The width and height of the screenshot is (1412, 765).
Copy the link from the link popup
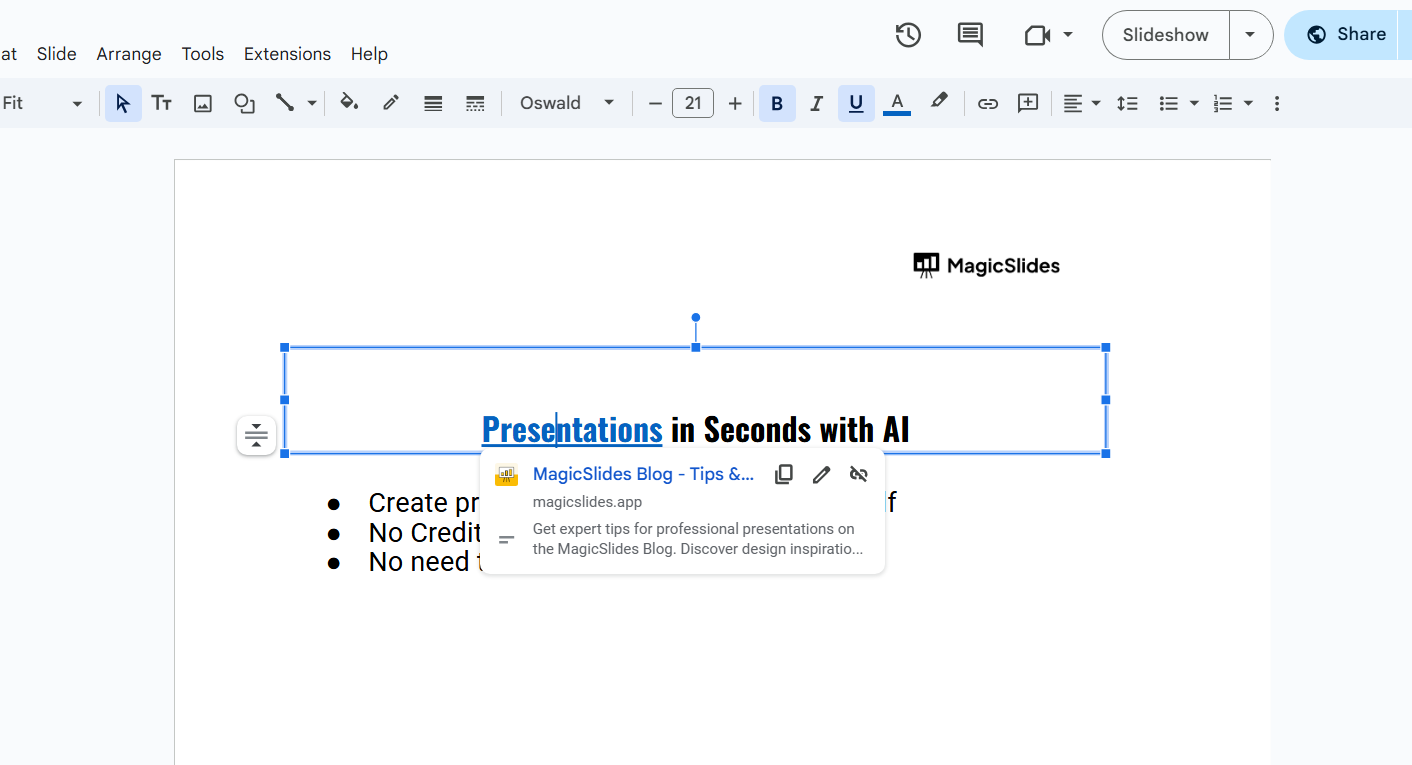click(784, 474)
